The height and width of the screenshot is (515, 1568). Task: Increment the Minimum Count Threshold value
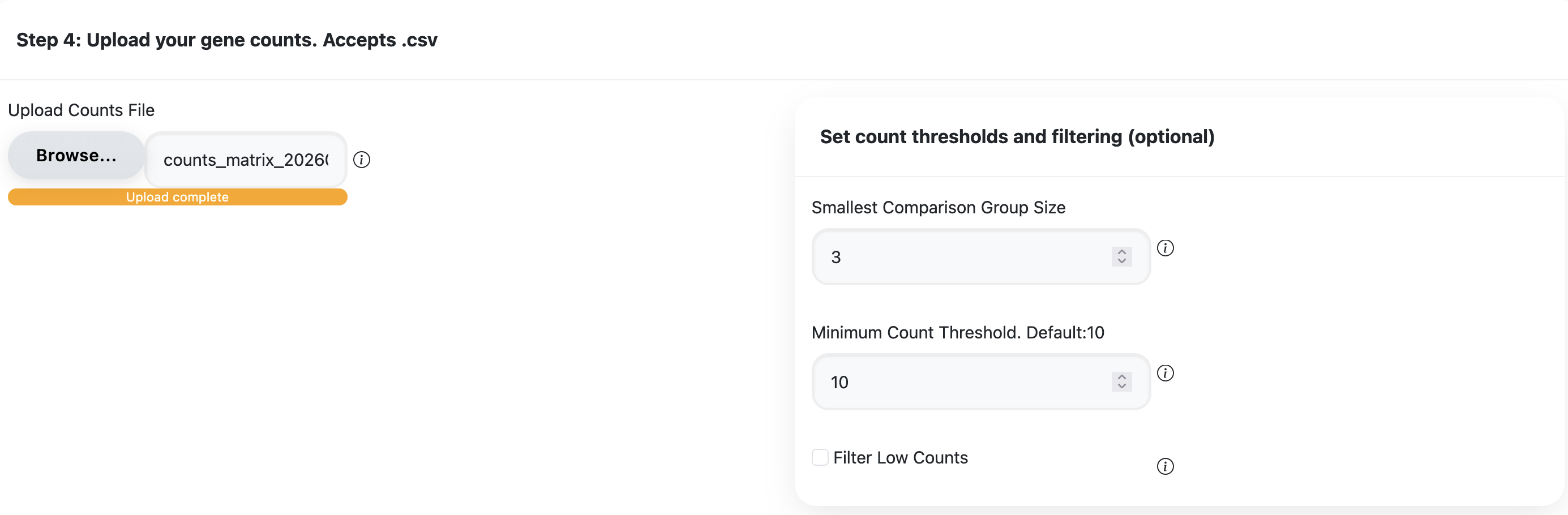coord(1121,377)
